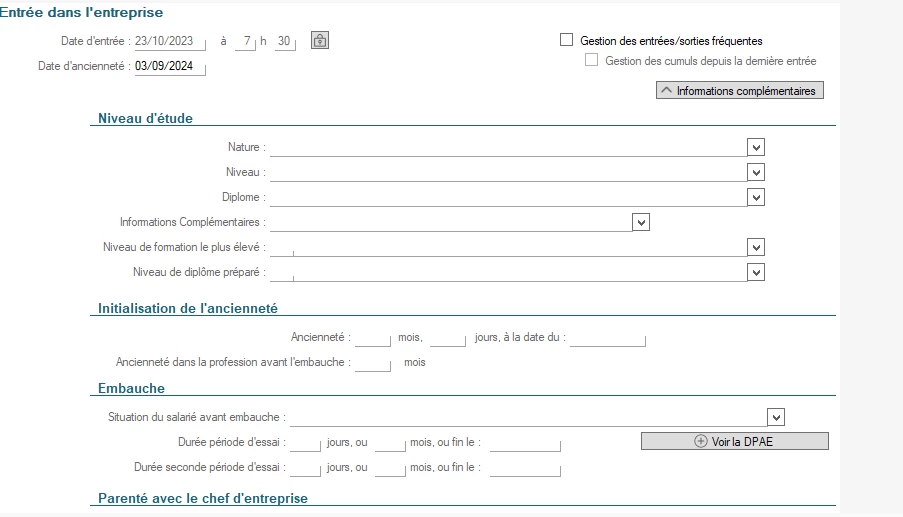903x517 pixels.
Task: Click the Ancienneté 'à la date du' field
Action: (608, 338)
